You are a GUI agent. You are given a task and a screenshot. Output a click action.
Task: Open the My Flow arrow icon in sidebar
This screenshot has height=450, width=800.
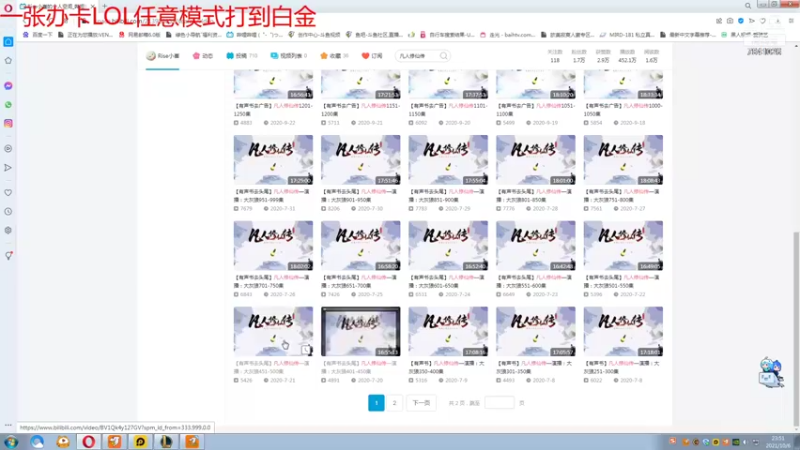[8, 167]
